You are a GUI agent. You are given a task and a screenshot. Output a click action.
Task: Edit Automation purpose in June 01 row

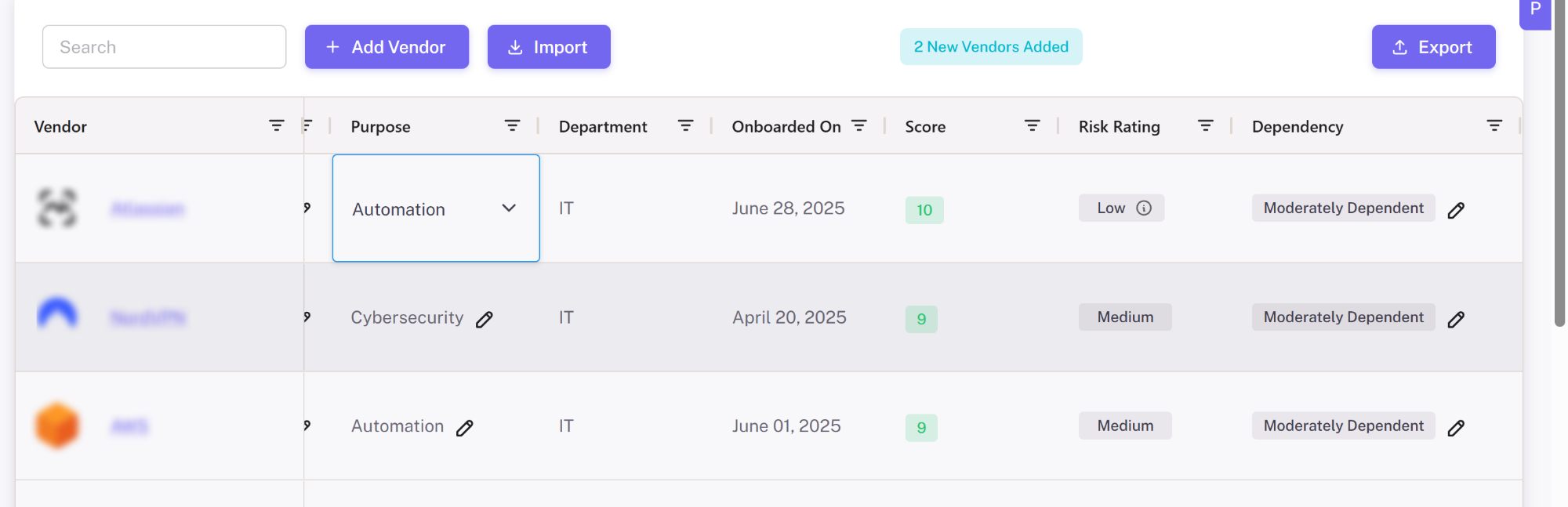click(465, 428)
